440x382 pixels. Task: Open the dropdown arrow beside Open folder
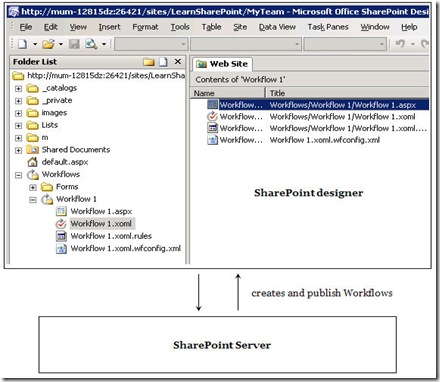(61, 44)
